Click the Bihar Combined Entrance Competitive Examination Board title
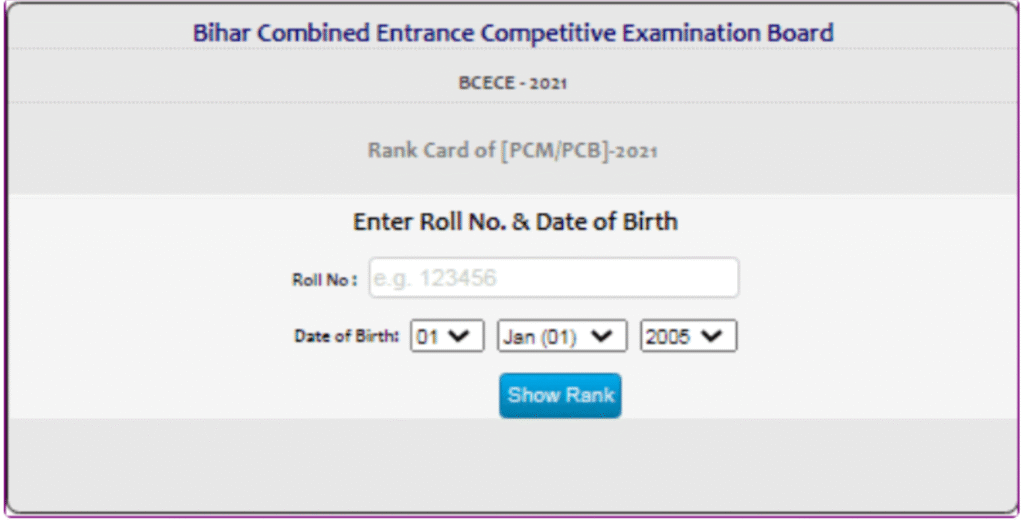 (x=513, y=33)
